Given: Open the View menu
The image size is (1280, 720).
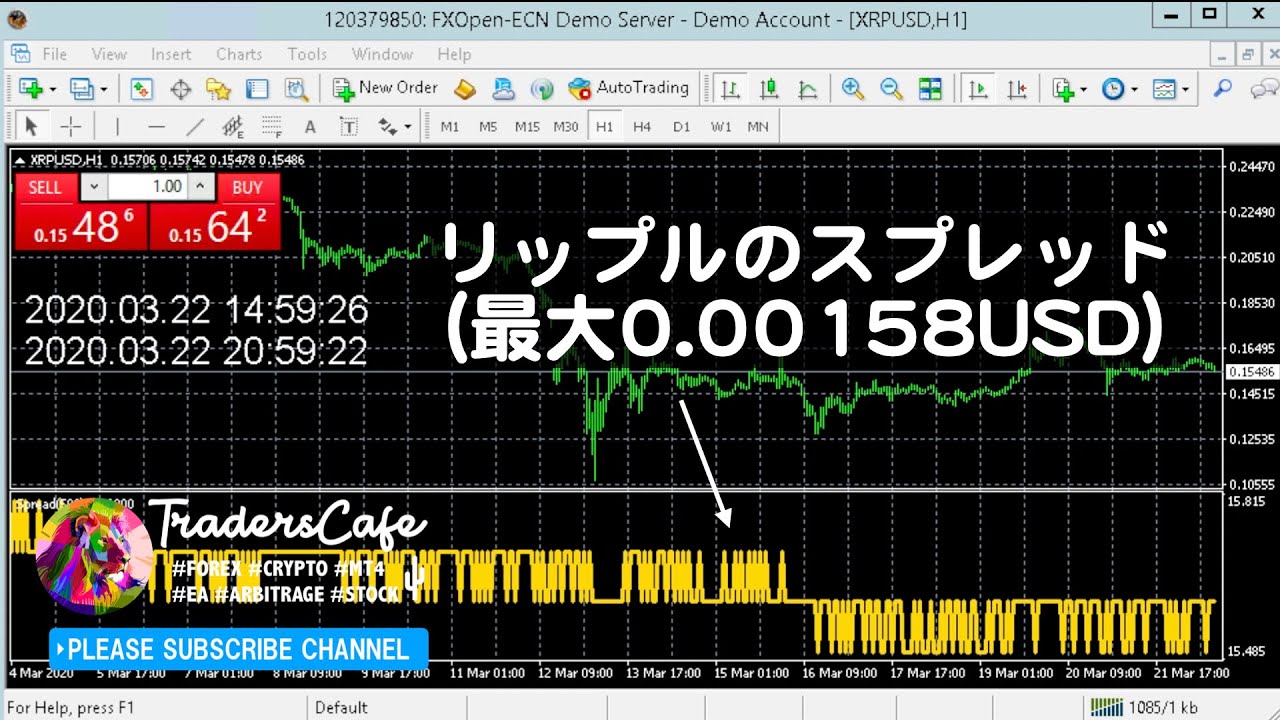Looking at the screenshot, I should point(109,54).
